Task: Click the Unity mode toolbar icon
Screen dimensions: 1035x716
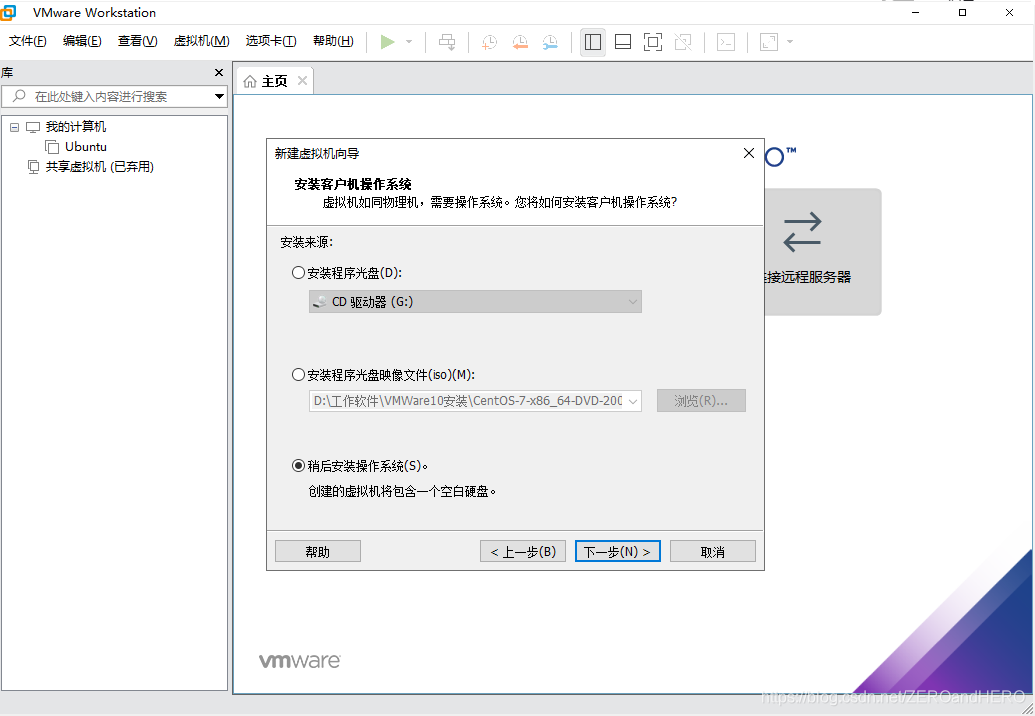Action: click(683, 42)
